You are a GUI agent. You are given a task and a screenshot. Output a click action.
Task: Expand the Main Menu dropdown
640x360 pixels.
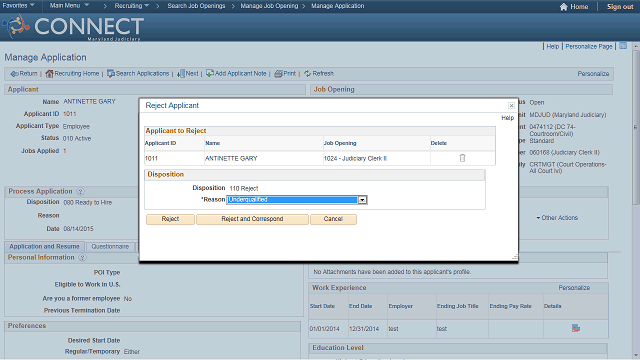(x=69, y=6)
